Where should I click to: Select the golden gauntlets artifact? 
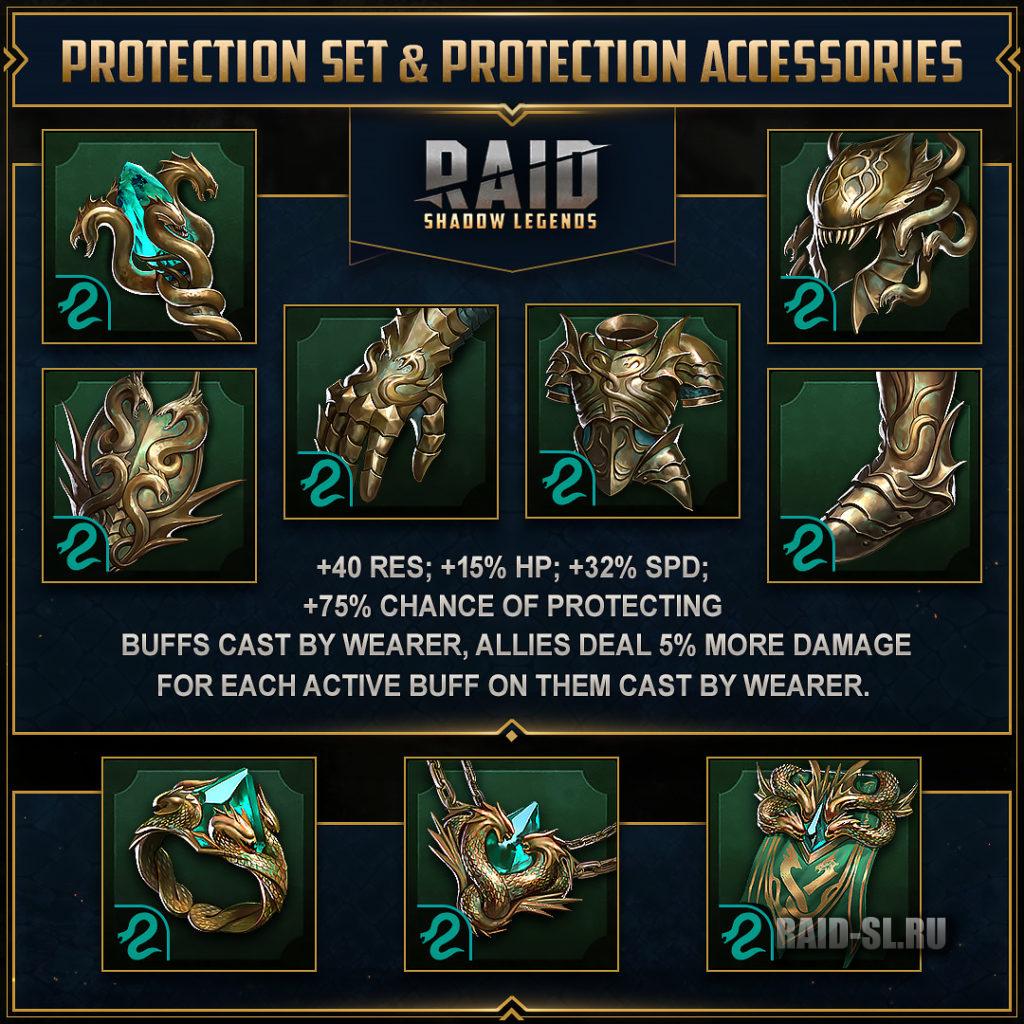pyautogui.click(x=391, y=412)
